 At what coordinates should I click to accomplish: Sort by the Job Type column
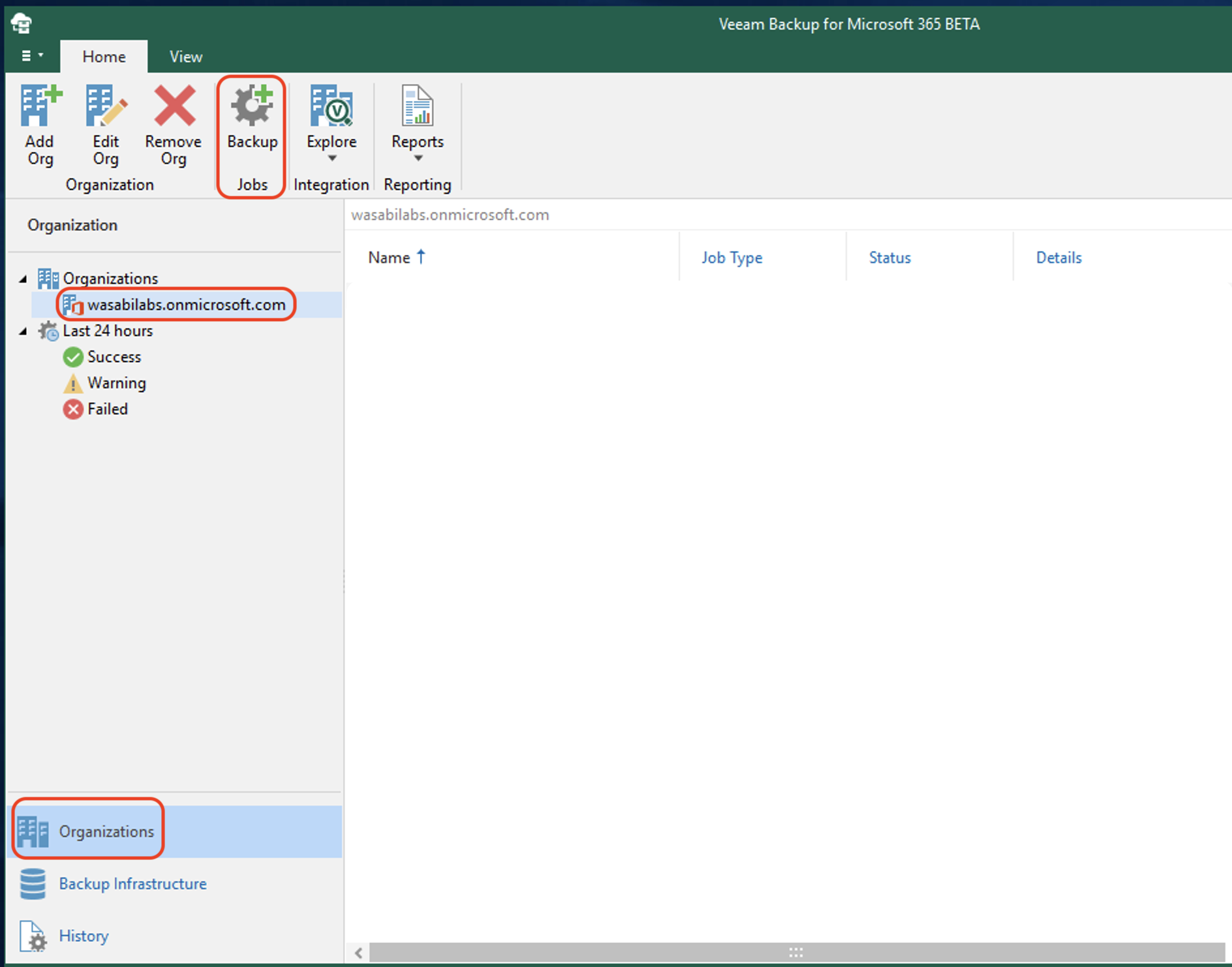(731, 258)
